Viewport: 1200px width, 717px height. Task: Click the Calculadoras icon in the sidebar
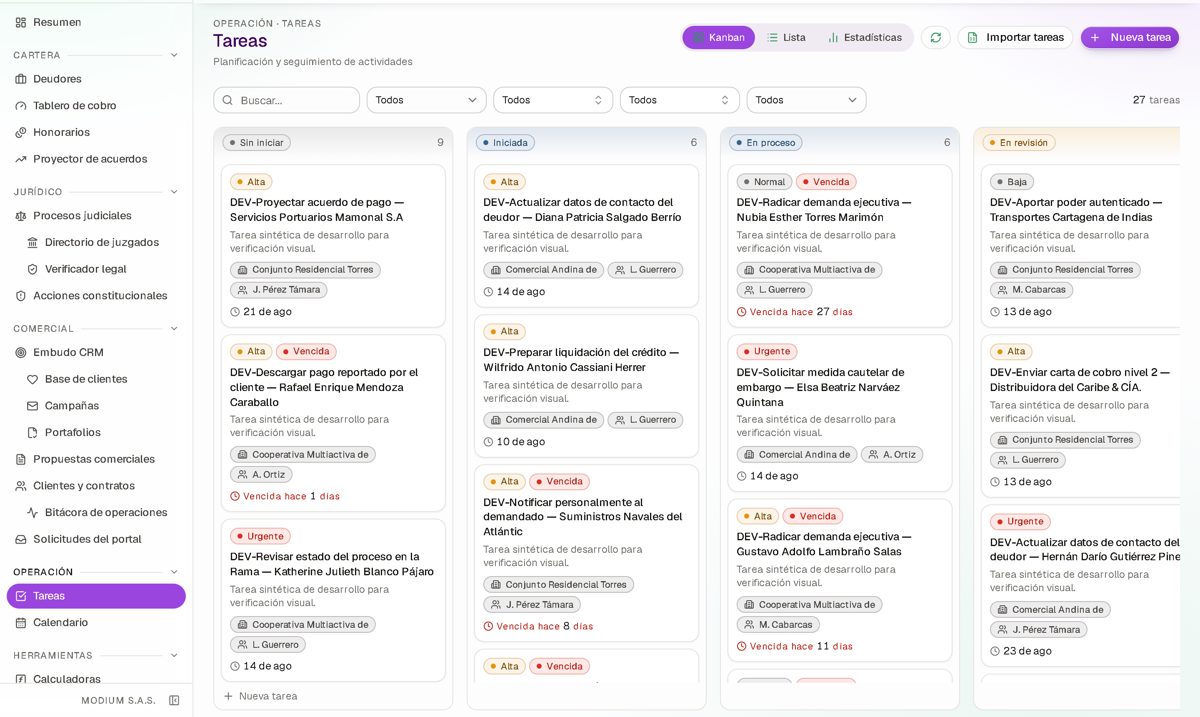(x=21, y=679)
